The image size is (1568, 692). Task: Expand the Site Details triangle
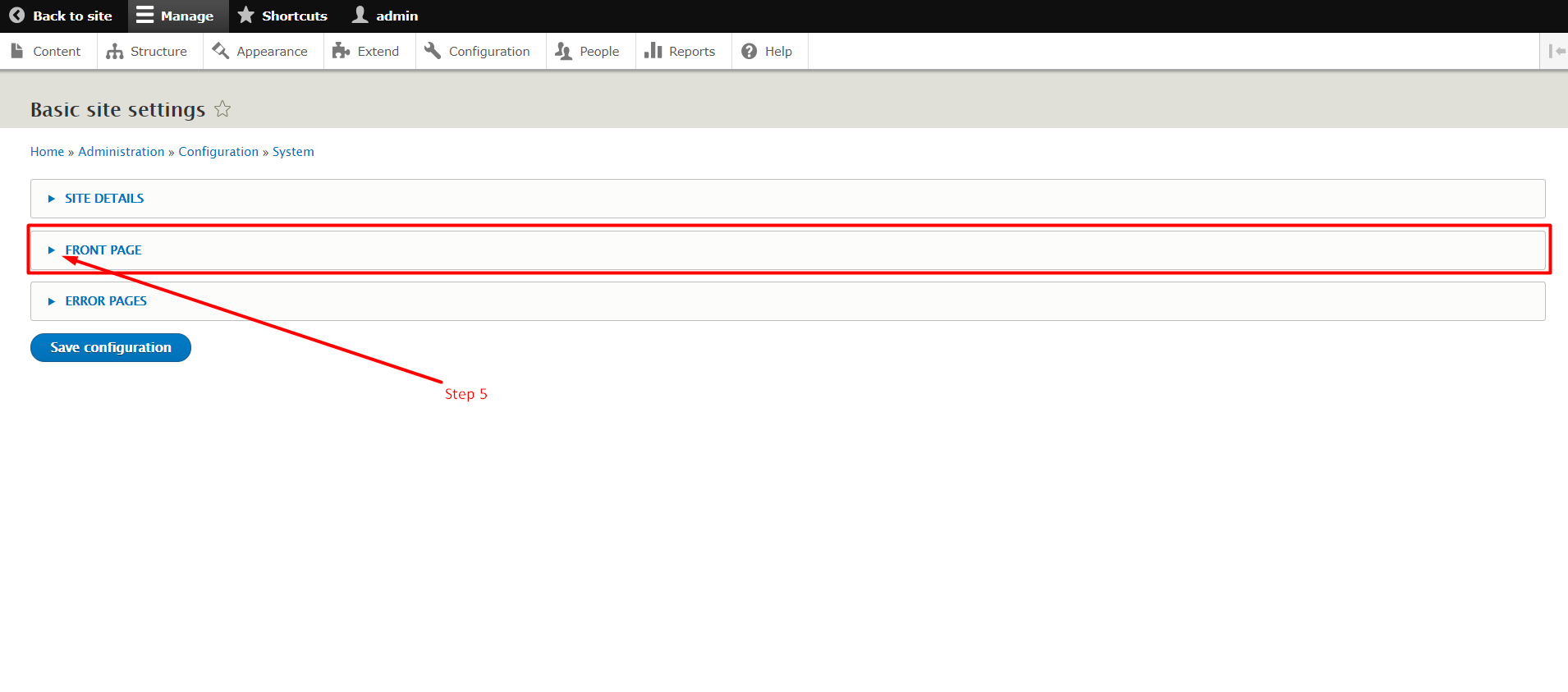pyautogui.click(x=51, y=199)
